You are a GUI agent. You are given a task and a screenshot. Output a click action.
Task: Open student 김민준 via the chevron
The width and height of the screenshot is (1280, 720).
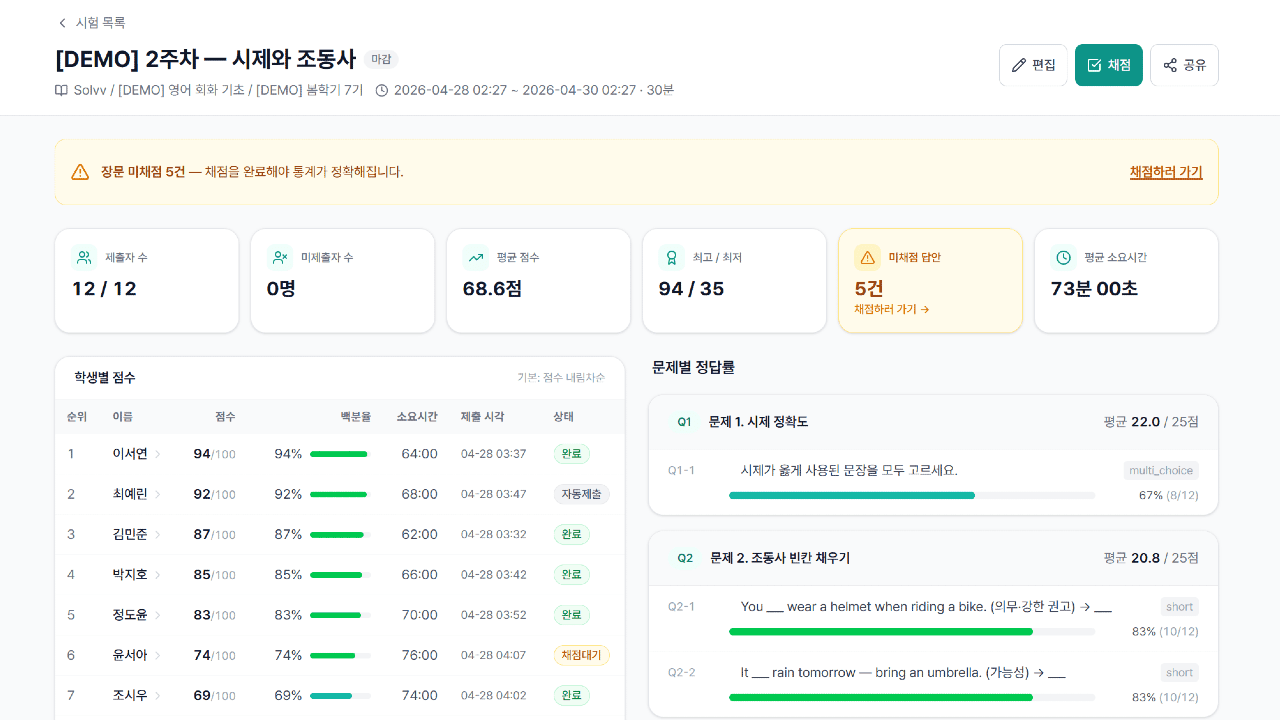click(158, 535)
